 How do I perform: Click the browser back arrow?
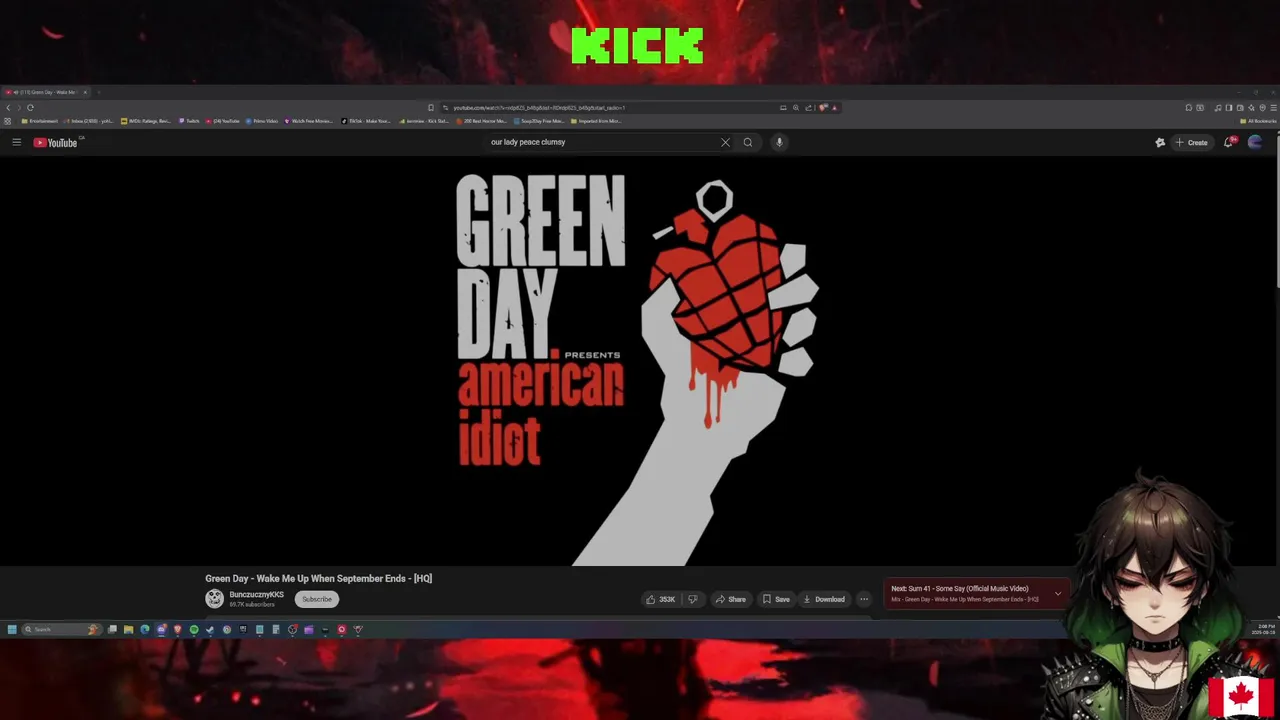pos(8,107)
